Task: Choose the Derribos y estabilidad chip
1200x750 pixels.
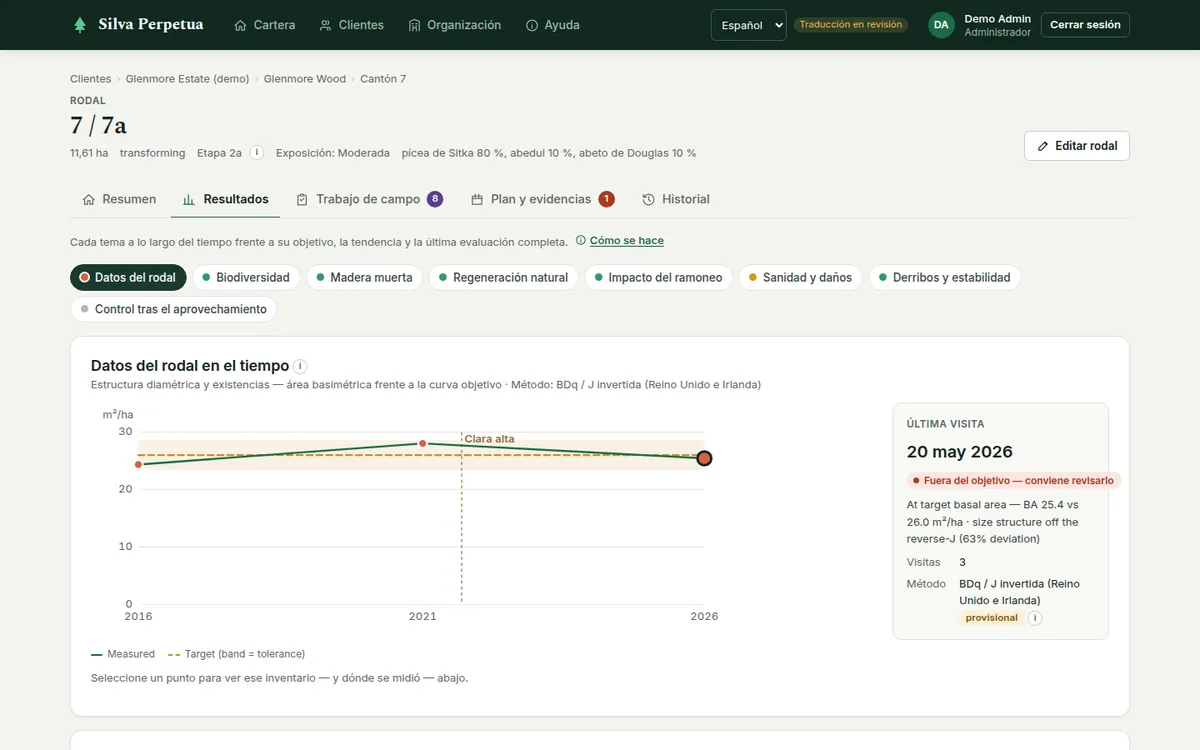Action: [944, 278]
